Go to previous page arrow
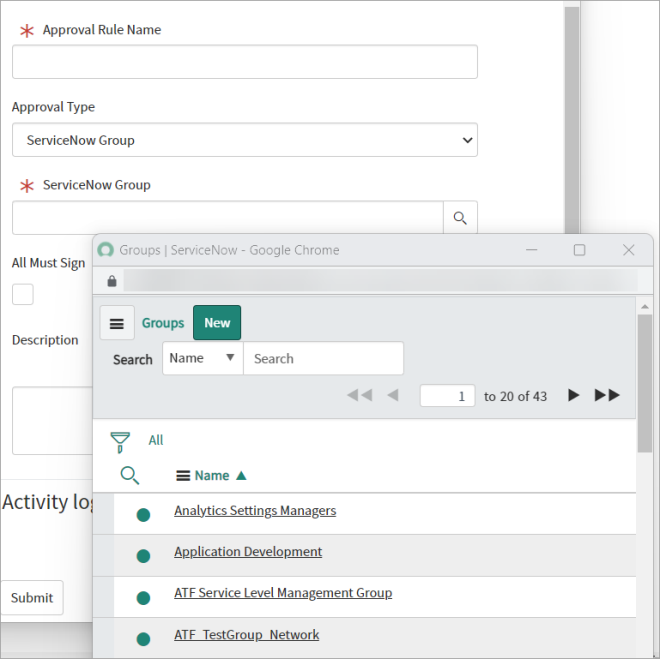This screenshot has width=660, height=659. 393,396
